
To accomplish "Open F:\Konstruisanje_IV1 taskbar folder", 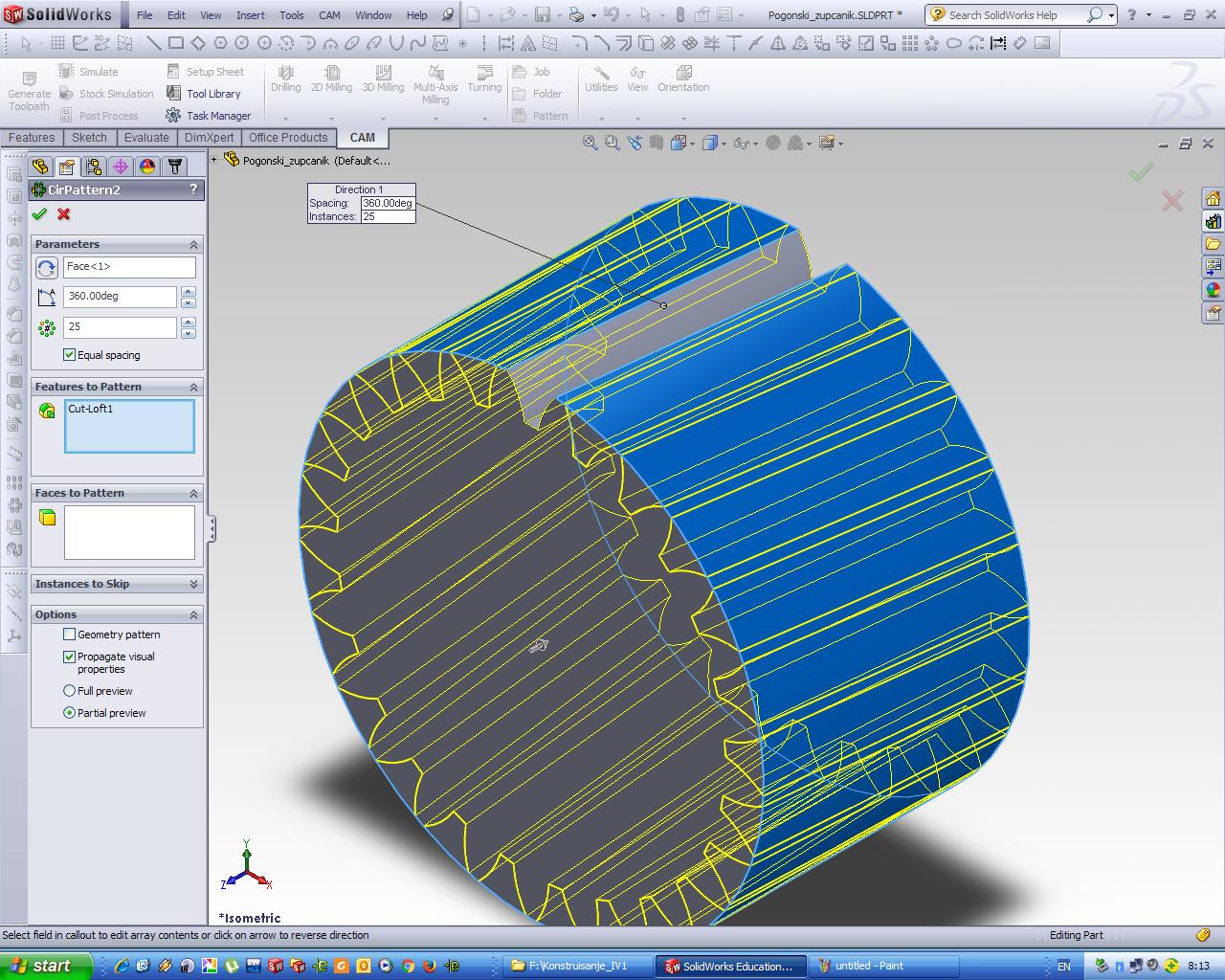I will [x=578, y=966].
